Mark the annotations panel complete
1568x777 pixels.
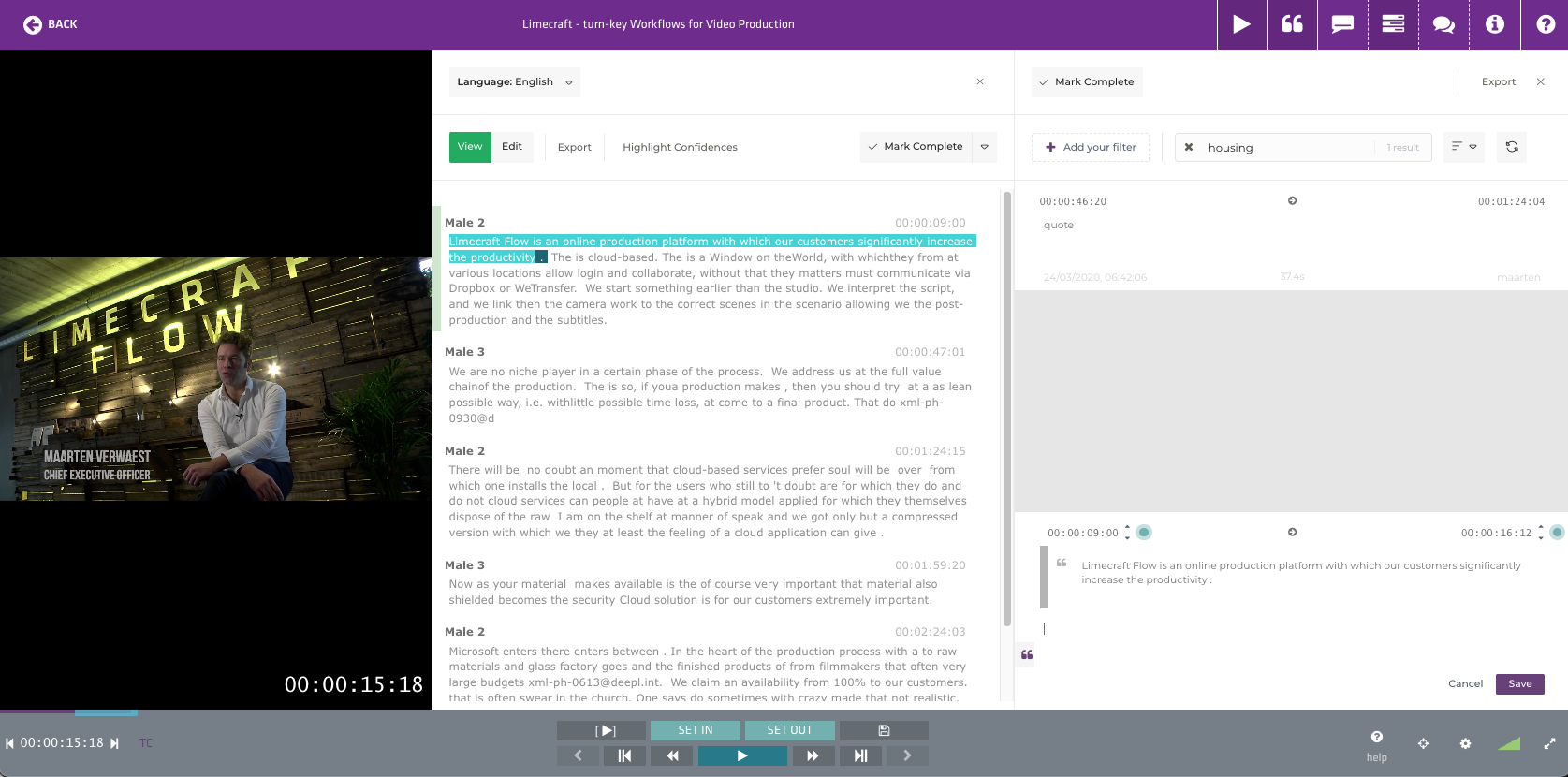click(1087, 82)
